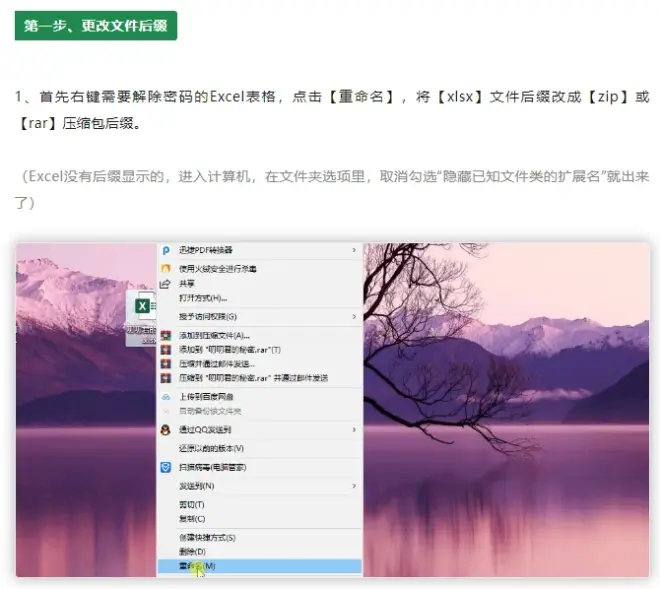Select 删除(D) from the context menu

coord(192,552)
